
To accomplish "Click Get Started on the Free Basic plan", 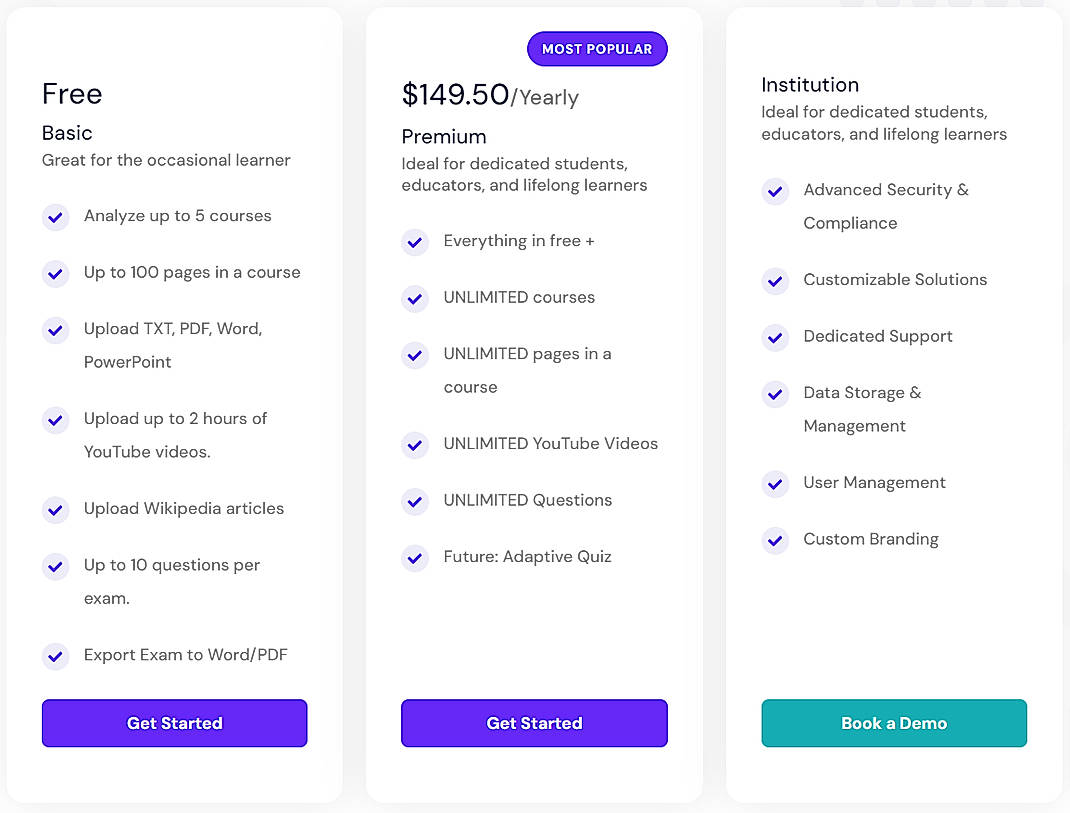I will (174, 723).
